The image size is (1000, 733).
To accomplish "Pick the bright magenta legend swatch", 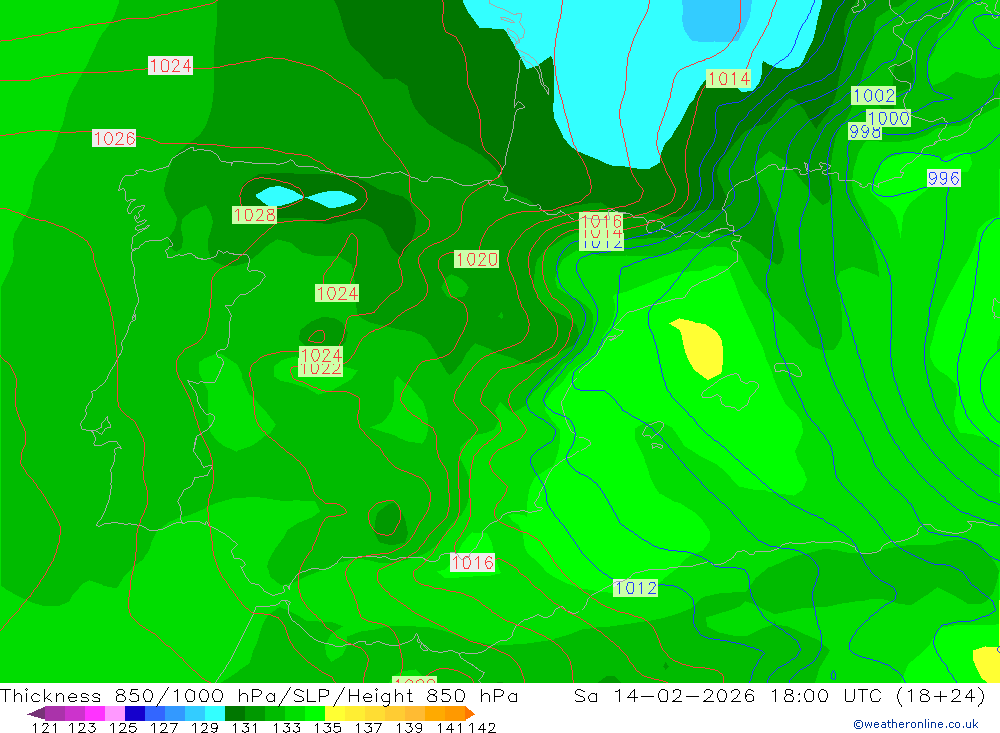I will [x=95, y=713].
